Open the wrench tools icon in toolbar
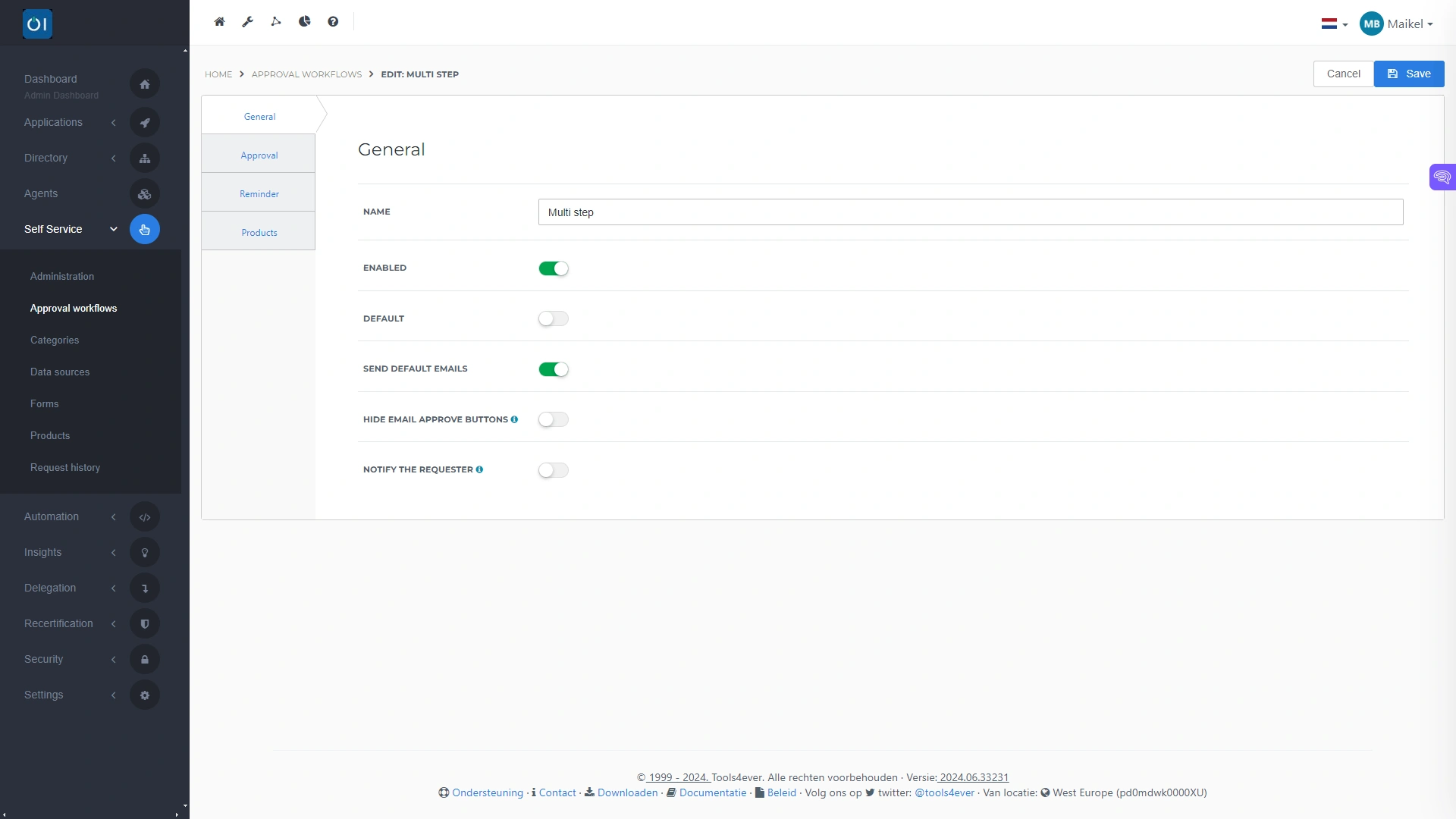The height and width of the screenshot is (819, 1456). 247,22
